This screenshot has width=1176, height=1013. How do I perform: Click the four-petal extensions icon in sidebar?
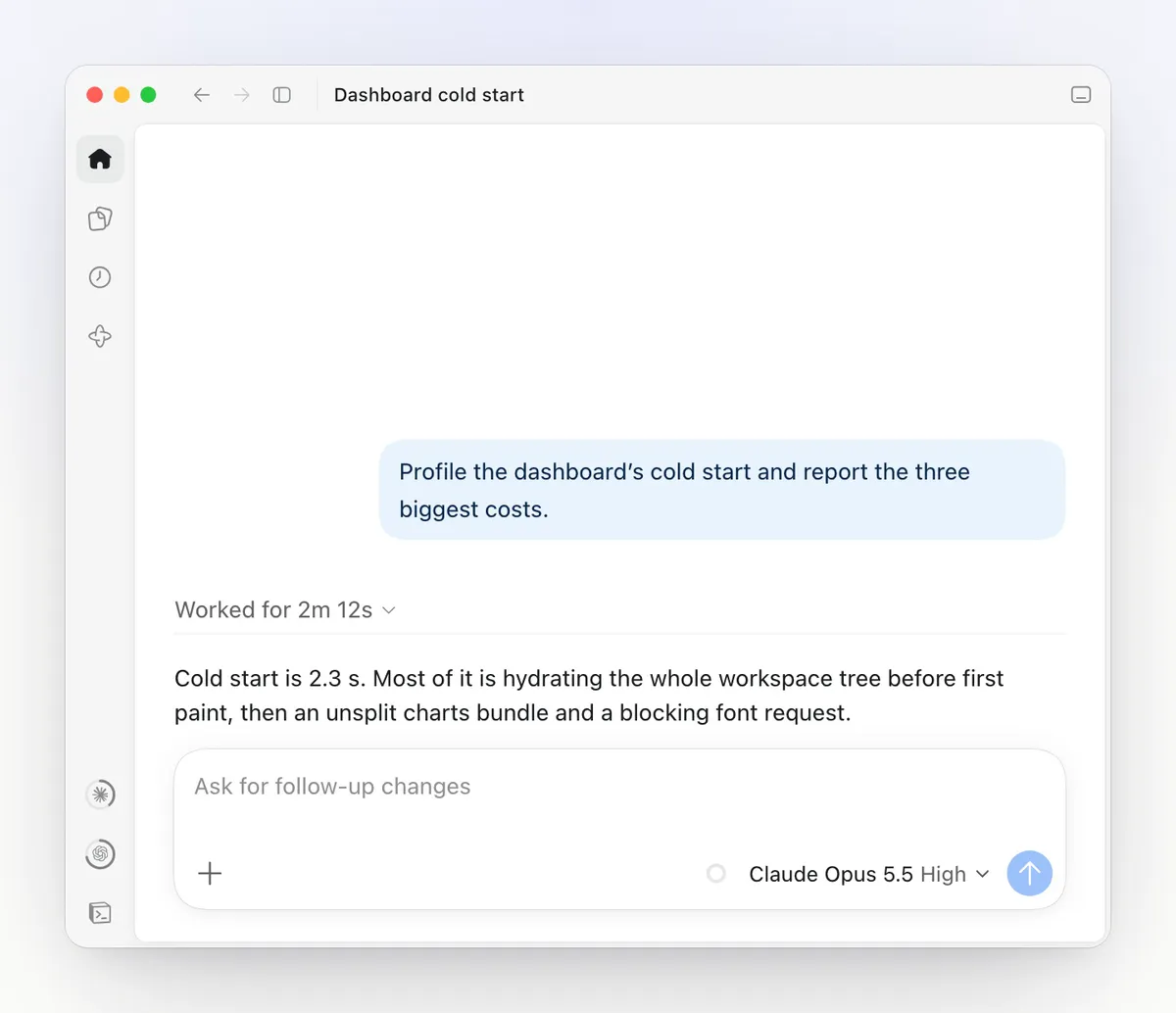click(x=100, y=336)
